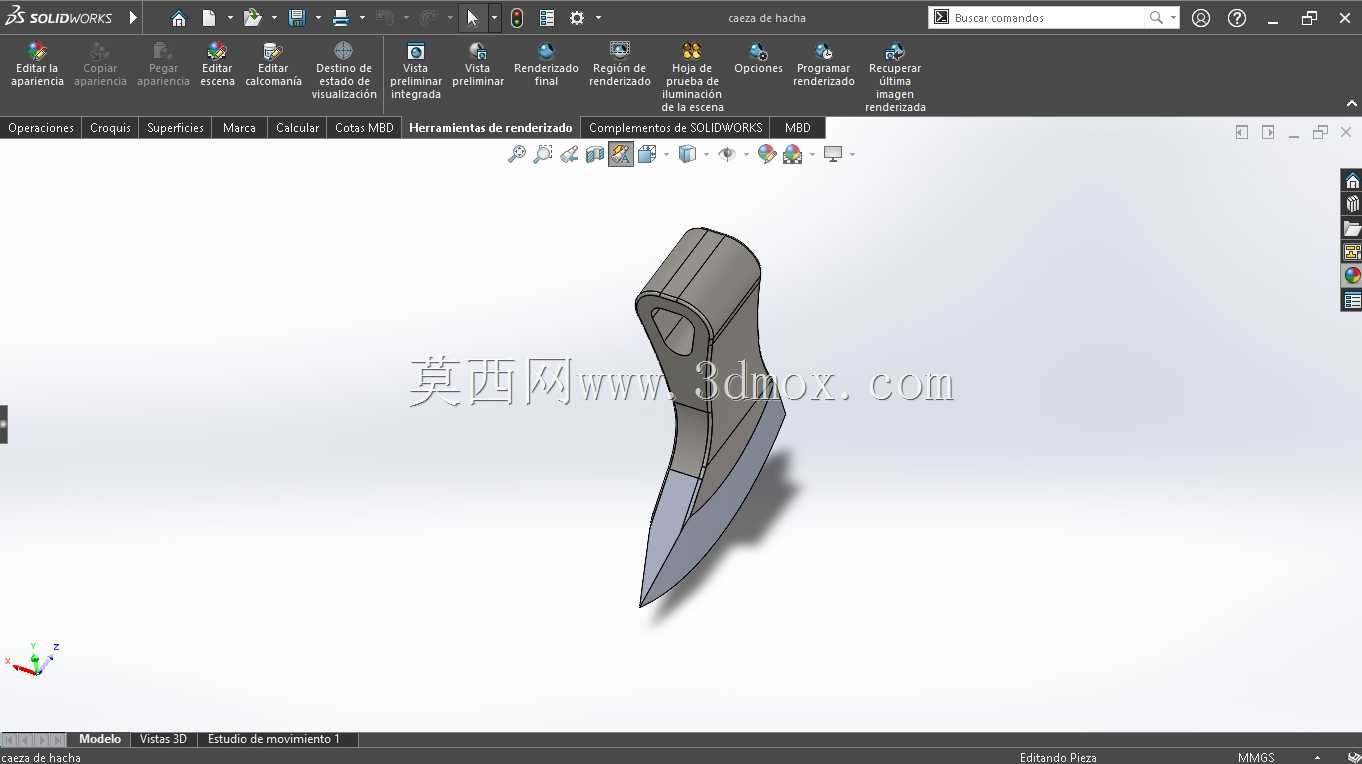Open the Design Library task pane tab
Viewport: 1362px width, 764px height.
tap(1352, 204)
